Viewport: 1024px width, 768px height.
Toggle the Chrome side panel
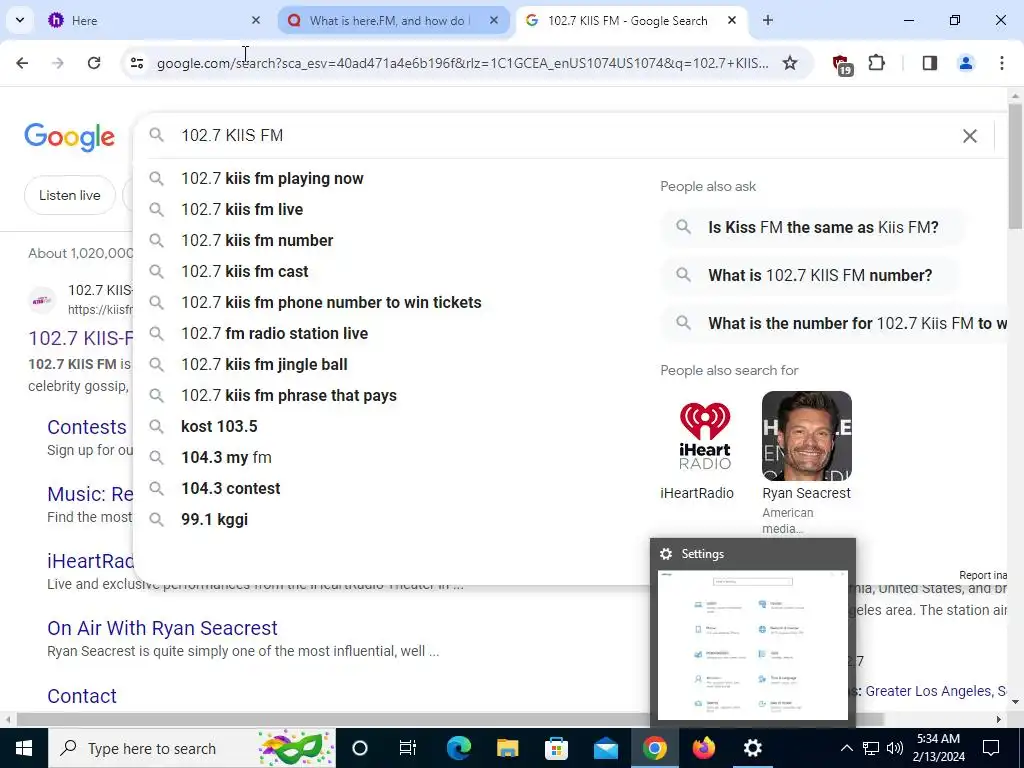[x=929, y=63]
